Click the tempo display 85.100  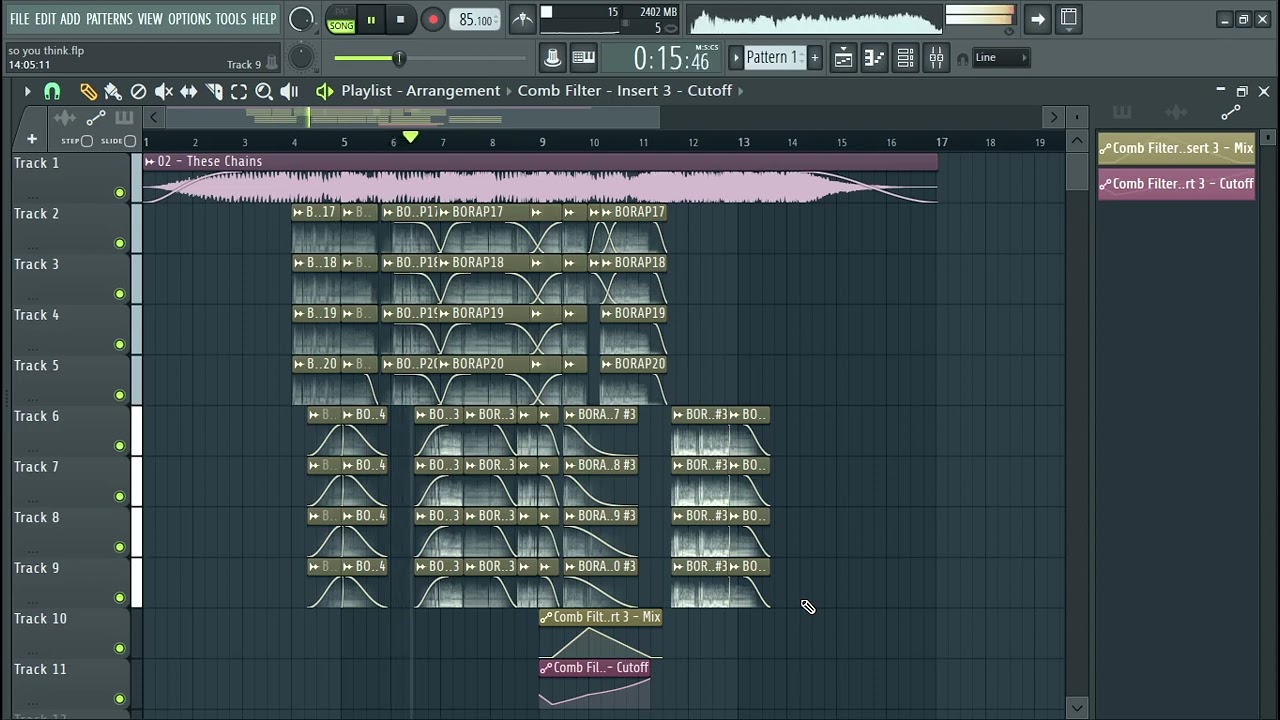pos(475,20)
